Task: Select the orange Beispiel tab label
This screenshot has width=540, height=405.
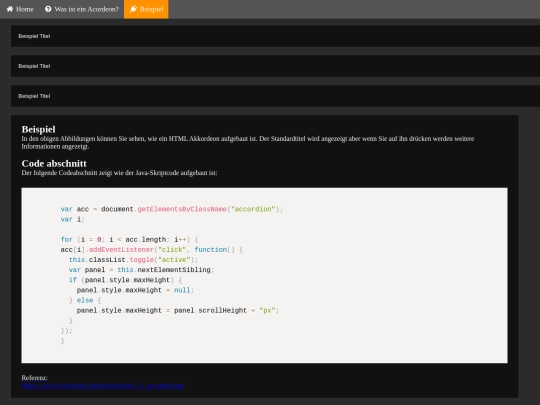Action: coord(152,9)
